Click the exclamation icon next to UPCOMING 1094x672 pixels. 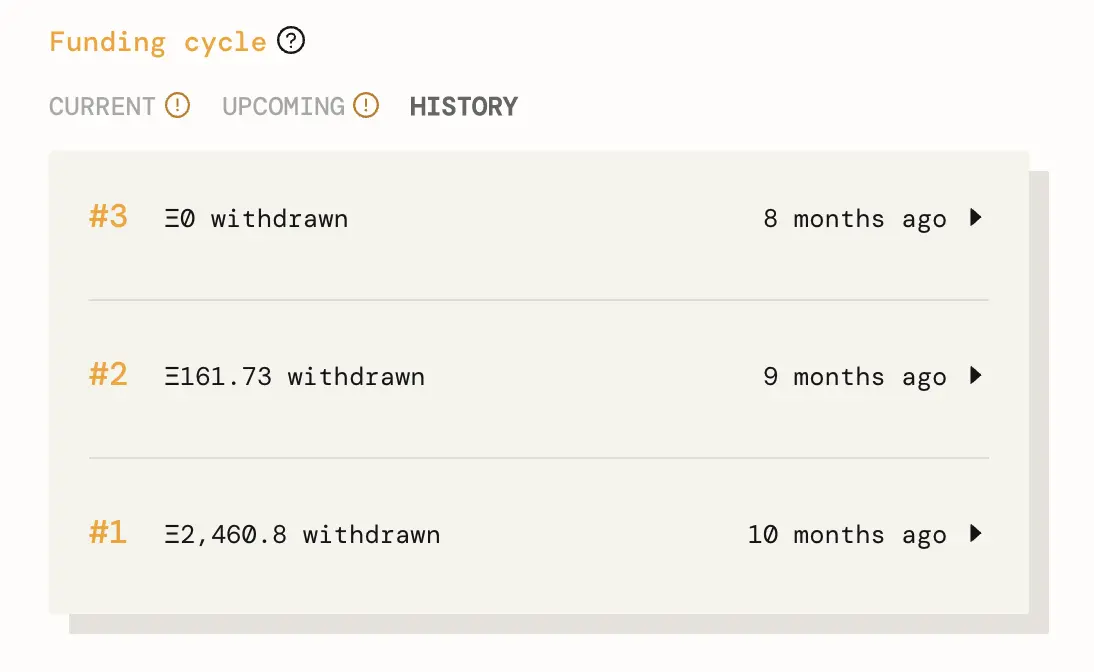click(x=366, y=105)
